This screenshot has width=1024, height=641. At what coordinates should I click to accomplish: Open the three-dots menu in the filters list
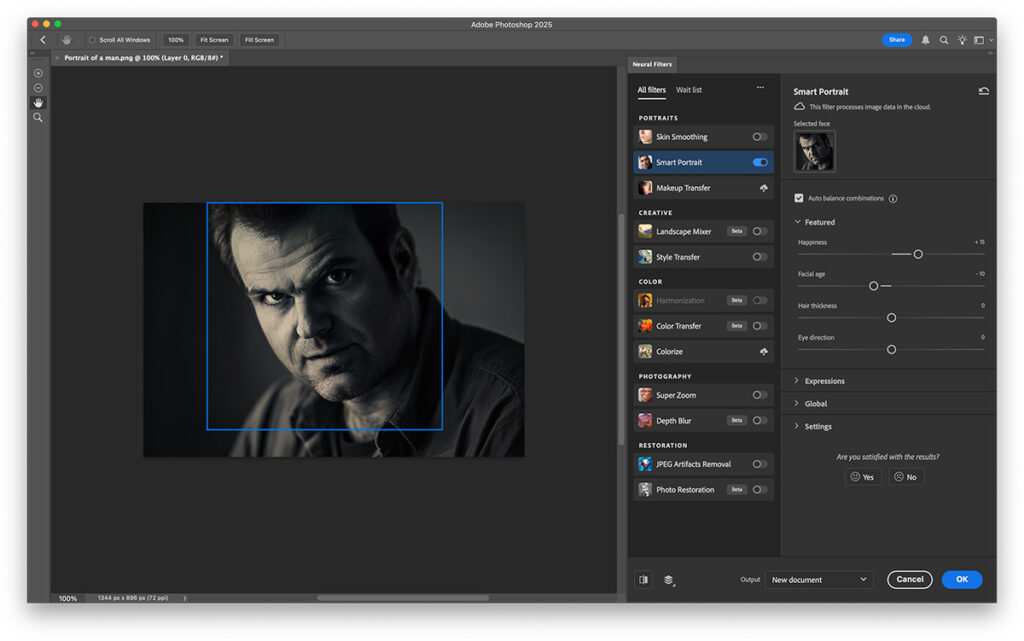click(760, 87)
